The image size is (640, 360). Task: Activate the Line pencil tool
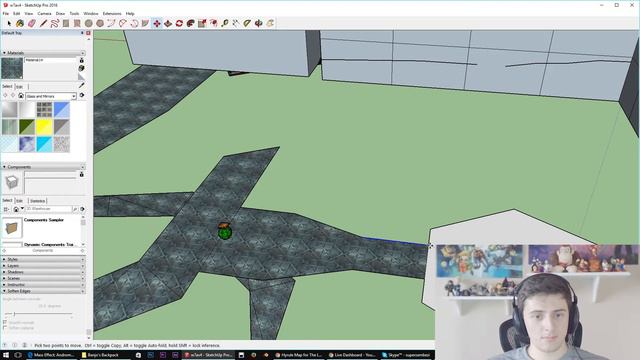click(x=43, y=24)
